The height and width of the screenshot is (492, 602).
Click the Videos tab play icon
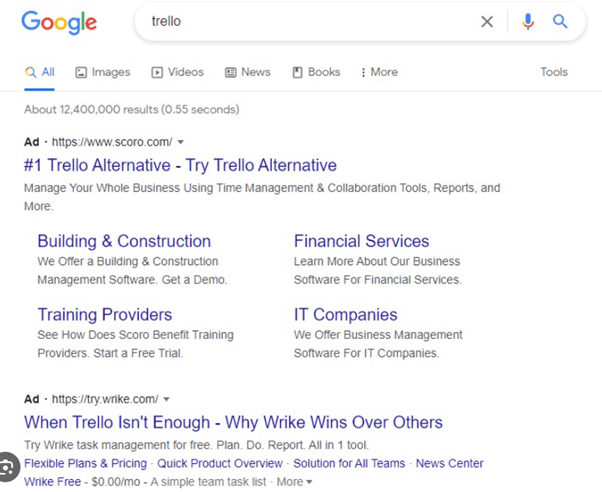(x=157, y=72)
